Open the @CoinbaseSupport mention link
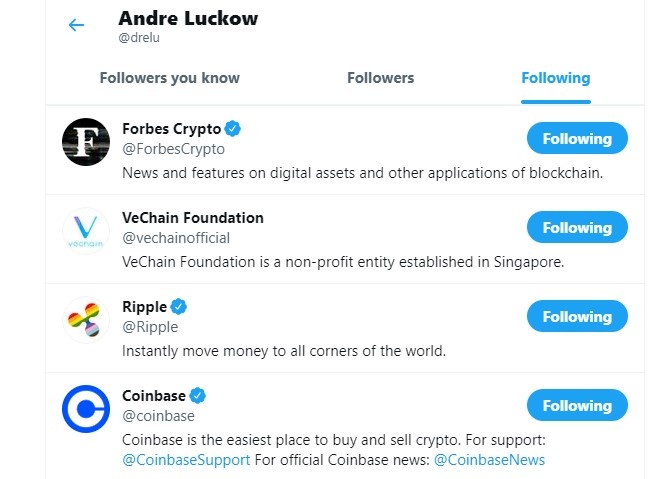Screen dimensions: 663x479 [x=186, y=460]
